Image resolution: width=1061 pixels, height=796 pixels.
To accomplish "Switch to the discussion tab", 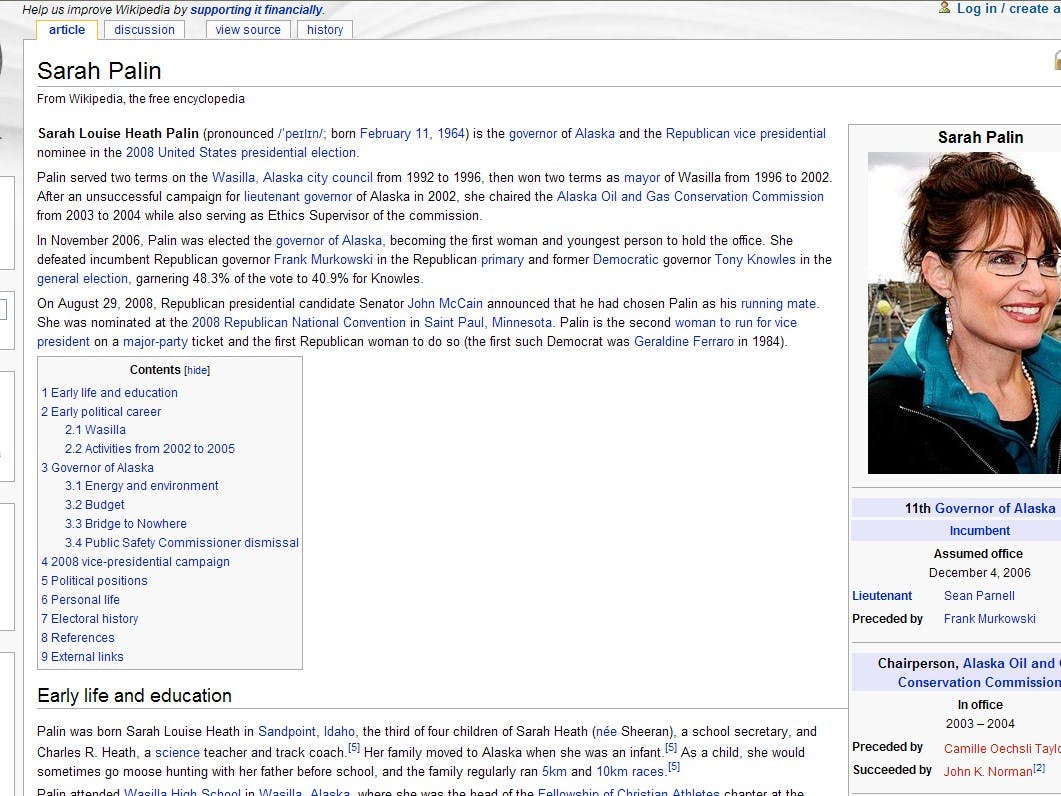I will click(144, 30).
